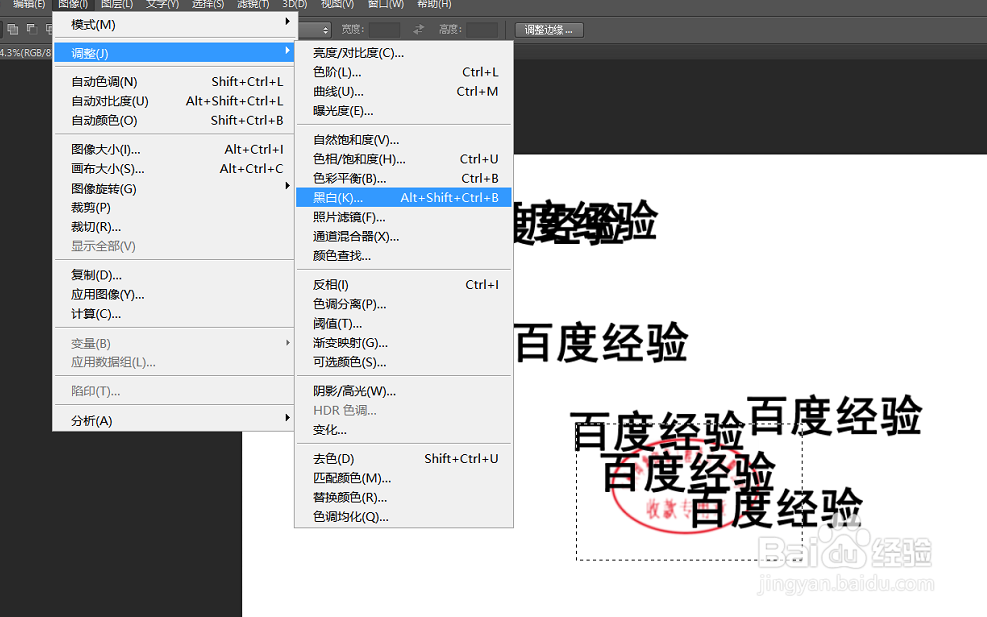
Task: Open the 文字(Y) menu
Action: tap(162, 4)
